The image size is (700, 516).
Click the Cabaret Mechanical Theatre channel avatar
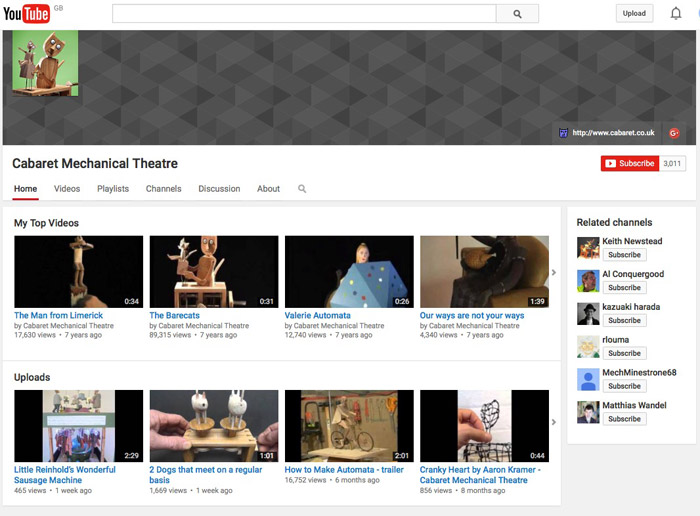[x=45, y=63]
